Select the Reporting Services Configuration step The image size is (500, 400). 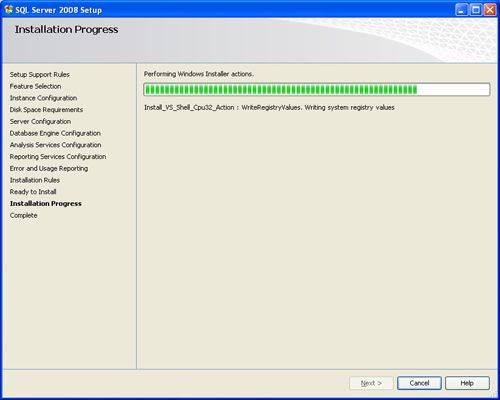[58, 156]
